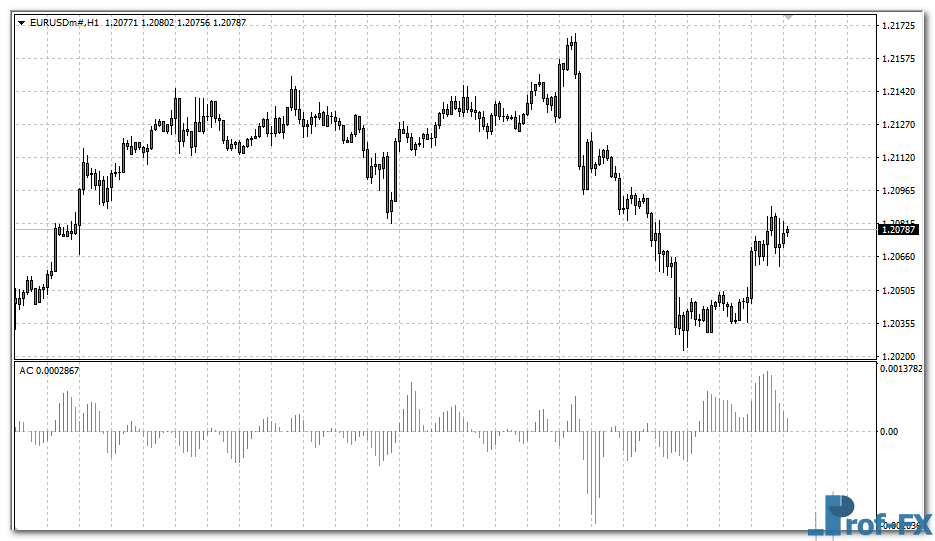The width and height of the screenshot is (935, 541).
Task: Click the chart shift triangle marker at top
Action: click(x=788, y=18)
